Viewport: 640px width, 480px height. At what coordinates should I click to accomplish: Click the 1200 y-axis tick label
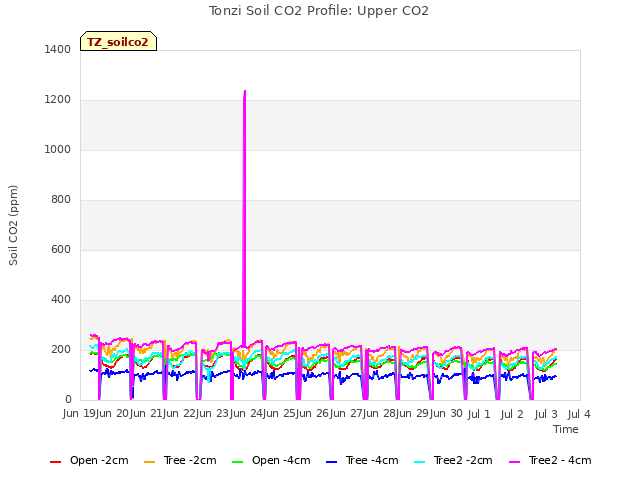point(58,100)
